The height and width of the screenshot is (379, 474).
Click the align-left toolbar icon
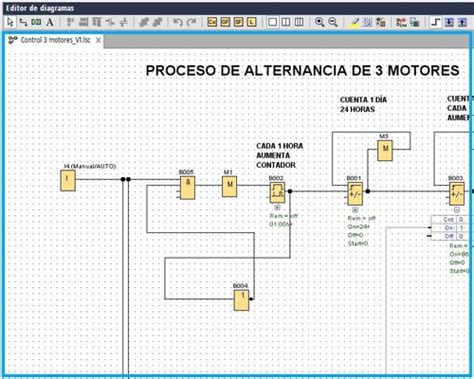pos(70,22)
